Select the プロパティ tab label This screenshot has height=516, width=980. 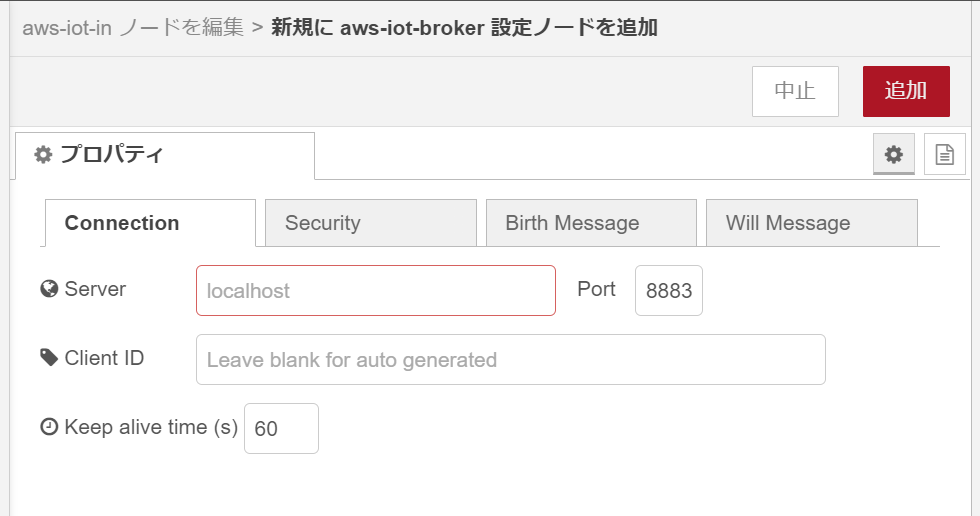(x=111, y=154)
